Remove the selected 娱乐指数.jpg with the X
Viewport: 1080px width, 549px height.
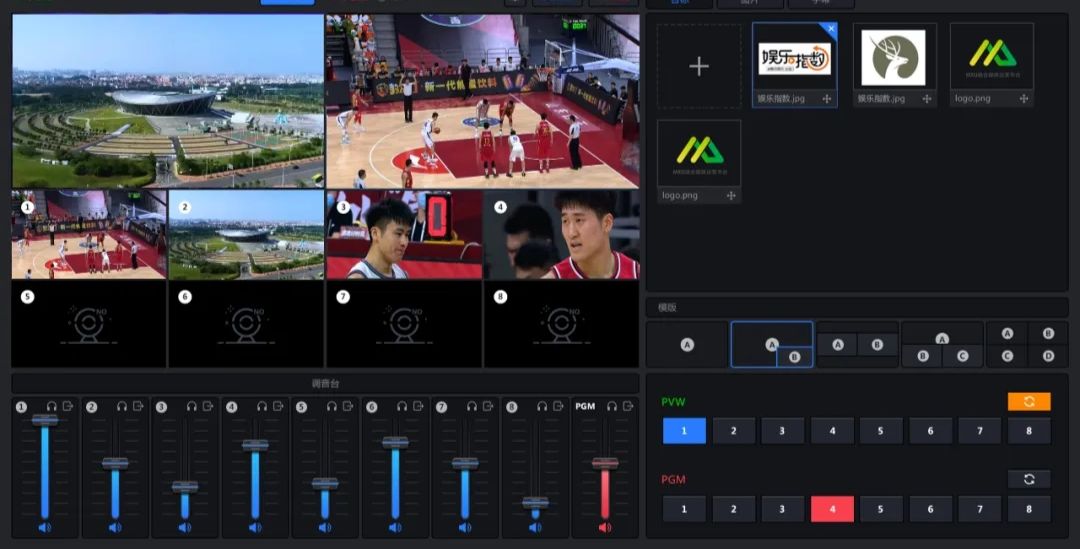click(831, 29)
